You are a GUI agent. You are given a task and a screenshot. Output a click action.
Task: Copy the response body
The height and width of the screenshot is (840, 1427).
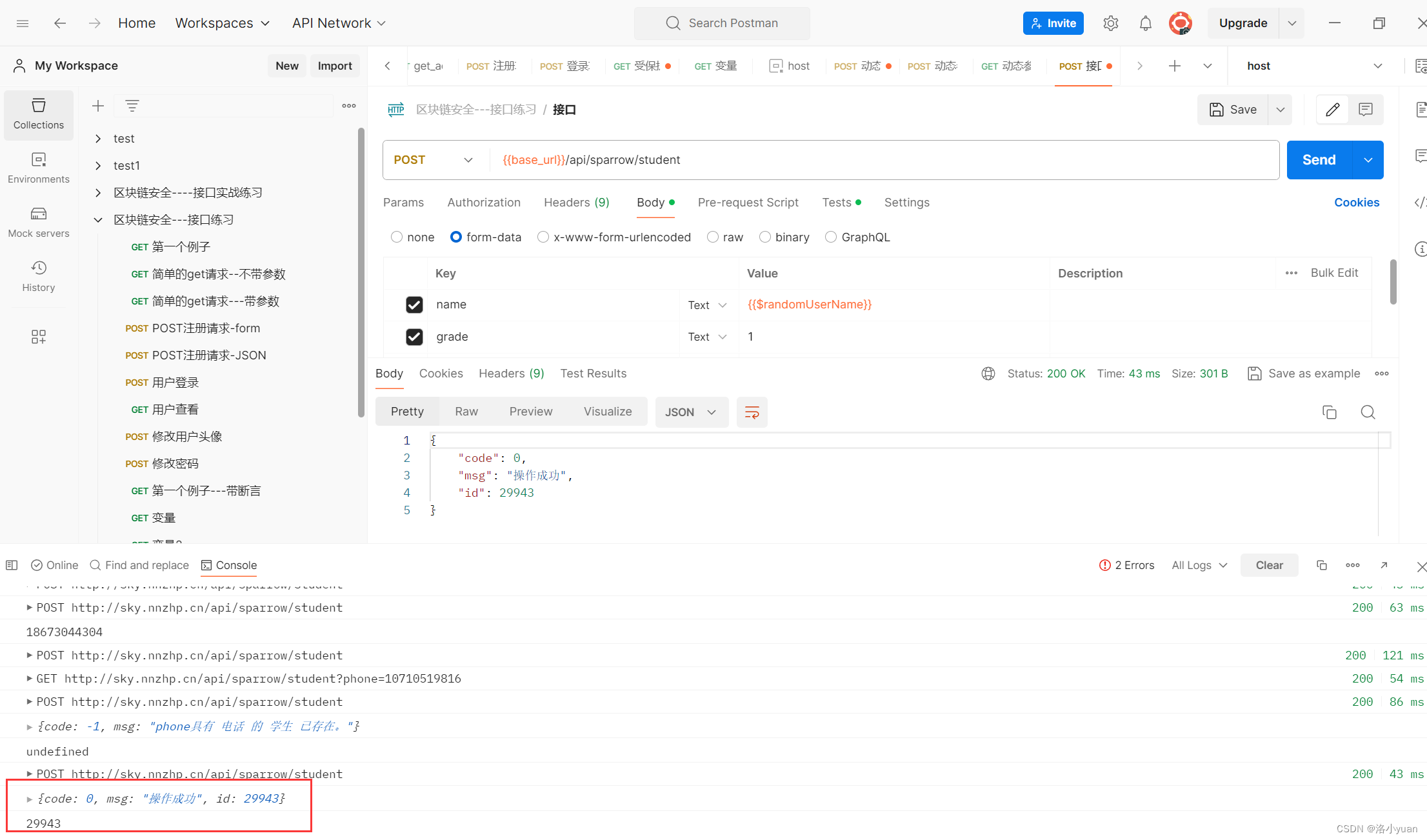[1330, 412]
